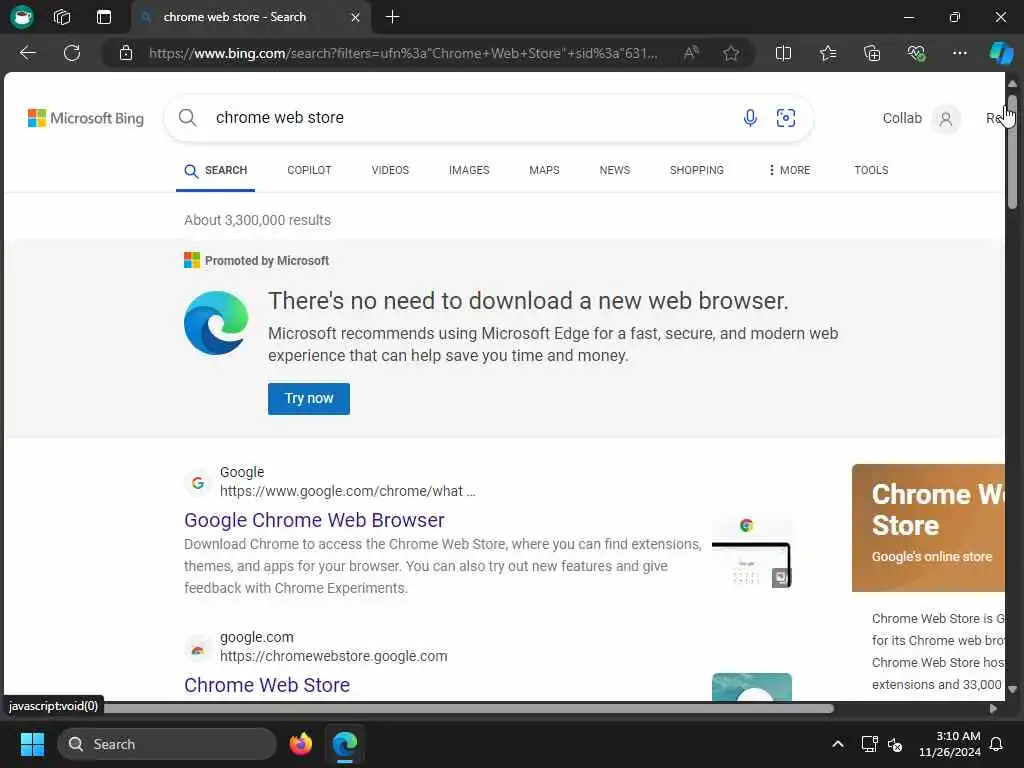Go back with the back arrow
The width and height of the screenshot is (1024, 768).
tap(27, 53)
